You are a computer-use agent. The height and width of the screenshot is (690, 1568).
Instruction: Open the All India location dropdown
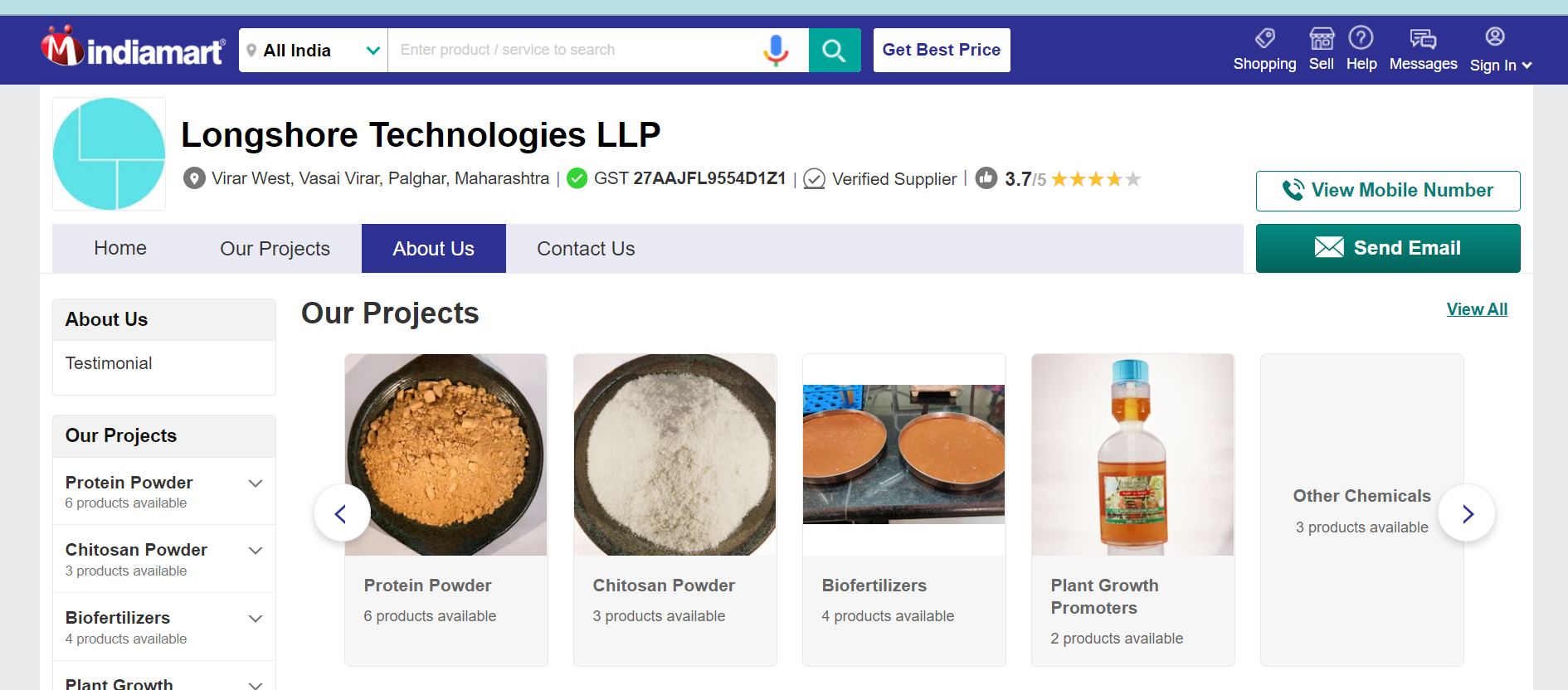(314, 51)
